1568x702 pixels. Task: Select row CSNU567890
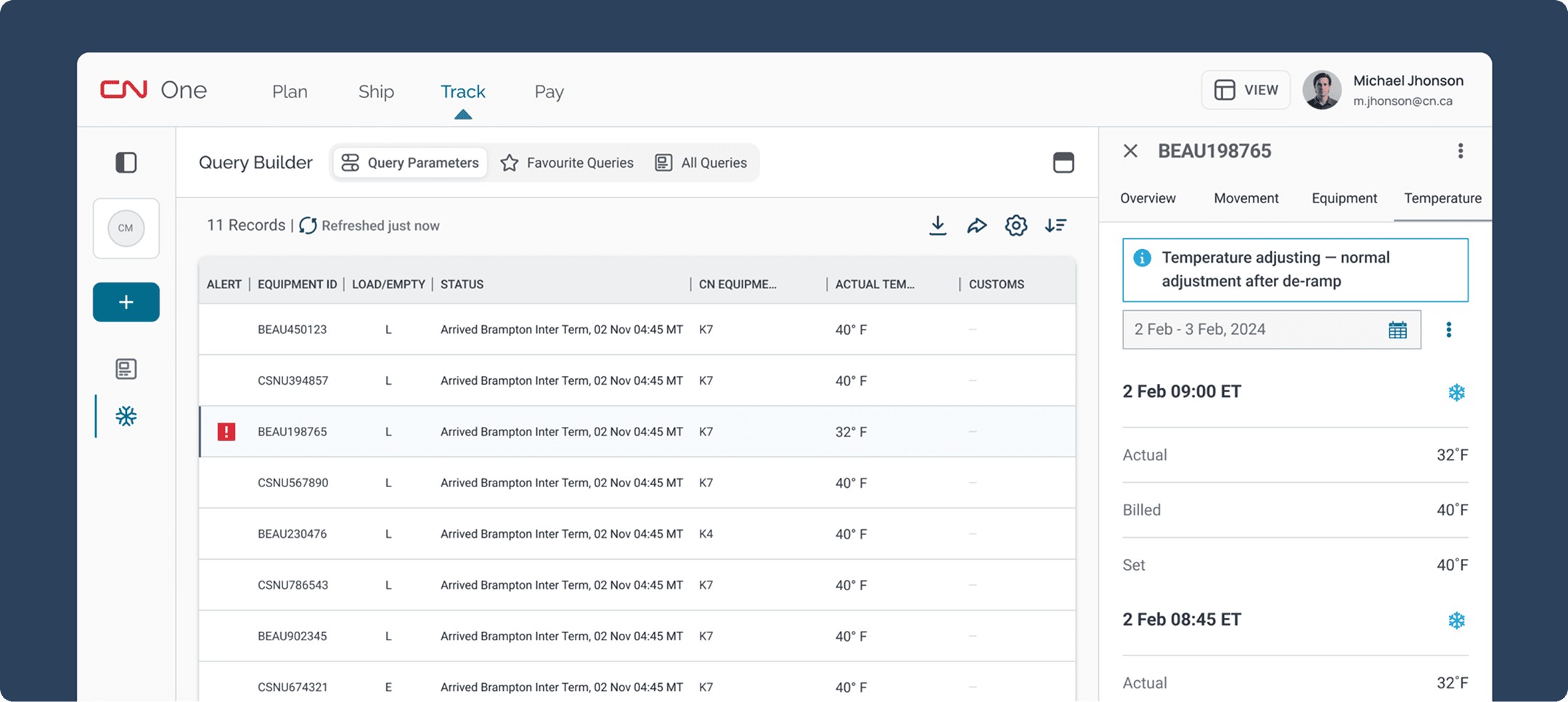tap(637, 483)
